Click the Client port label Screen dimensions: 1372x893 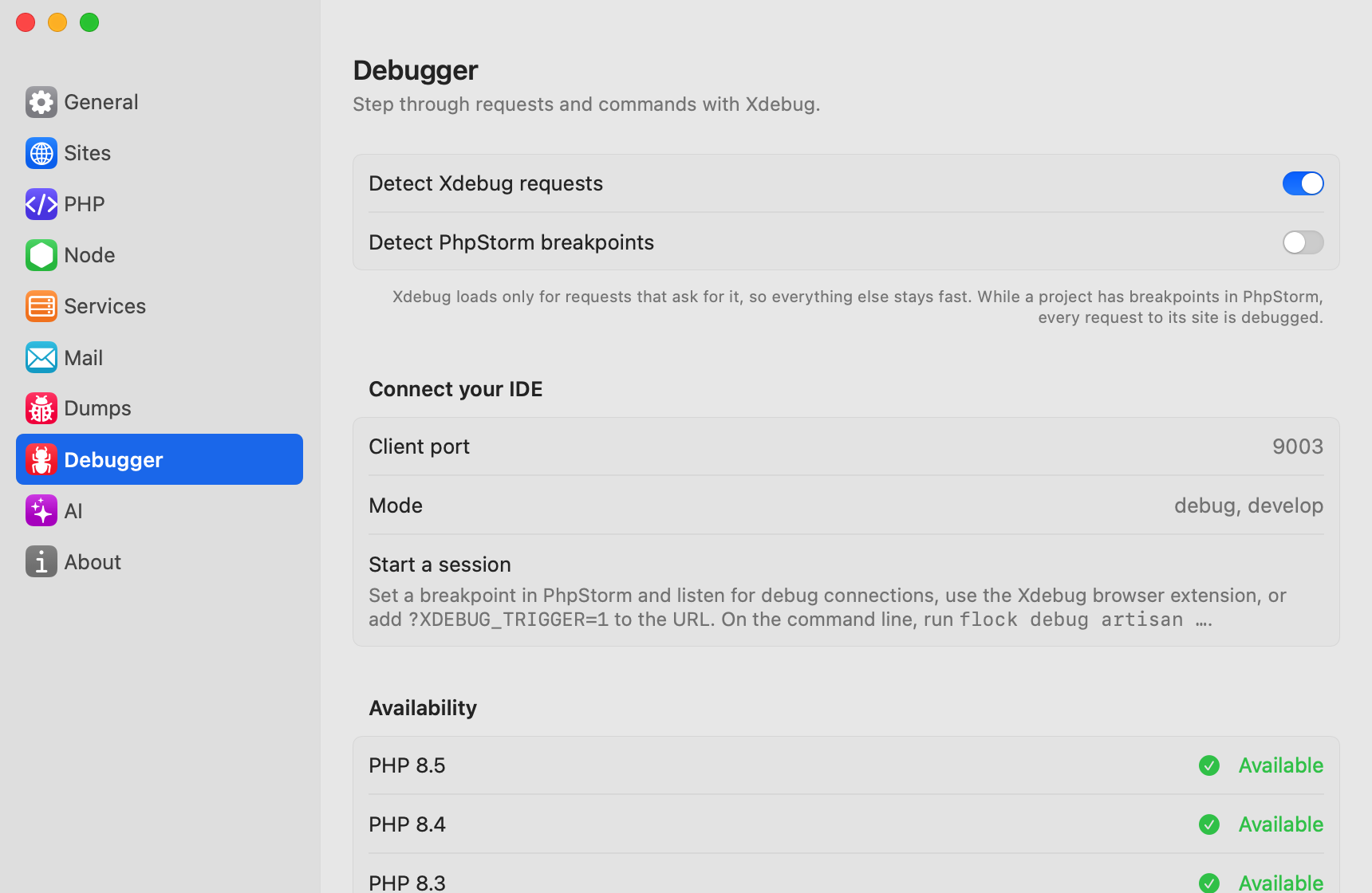pos(419,447)
